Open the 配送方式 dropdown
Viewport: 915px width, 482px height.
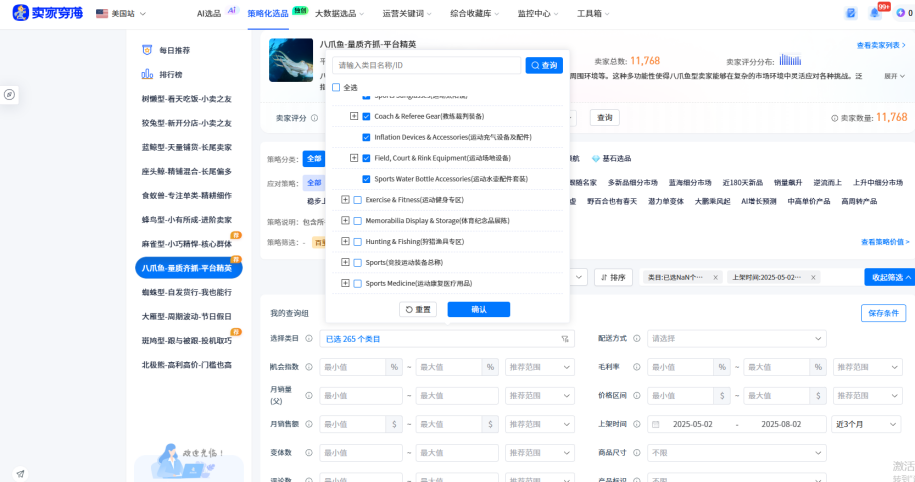click(736, 338)
